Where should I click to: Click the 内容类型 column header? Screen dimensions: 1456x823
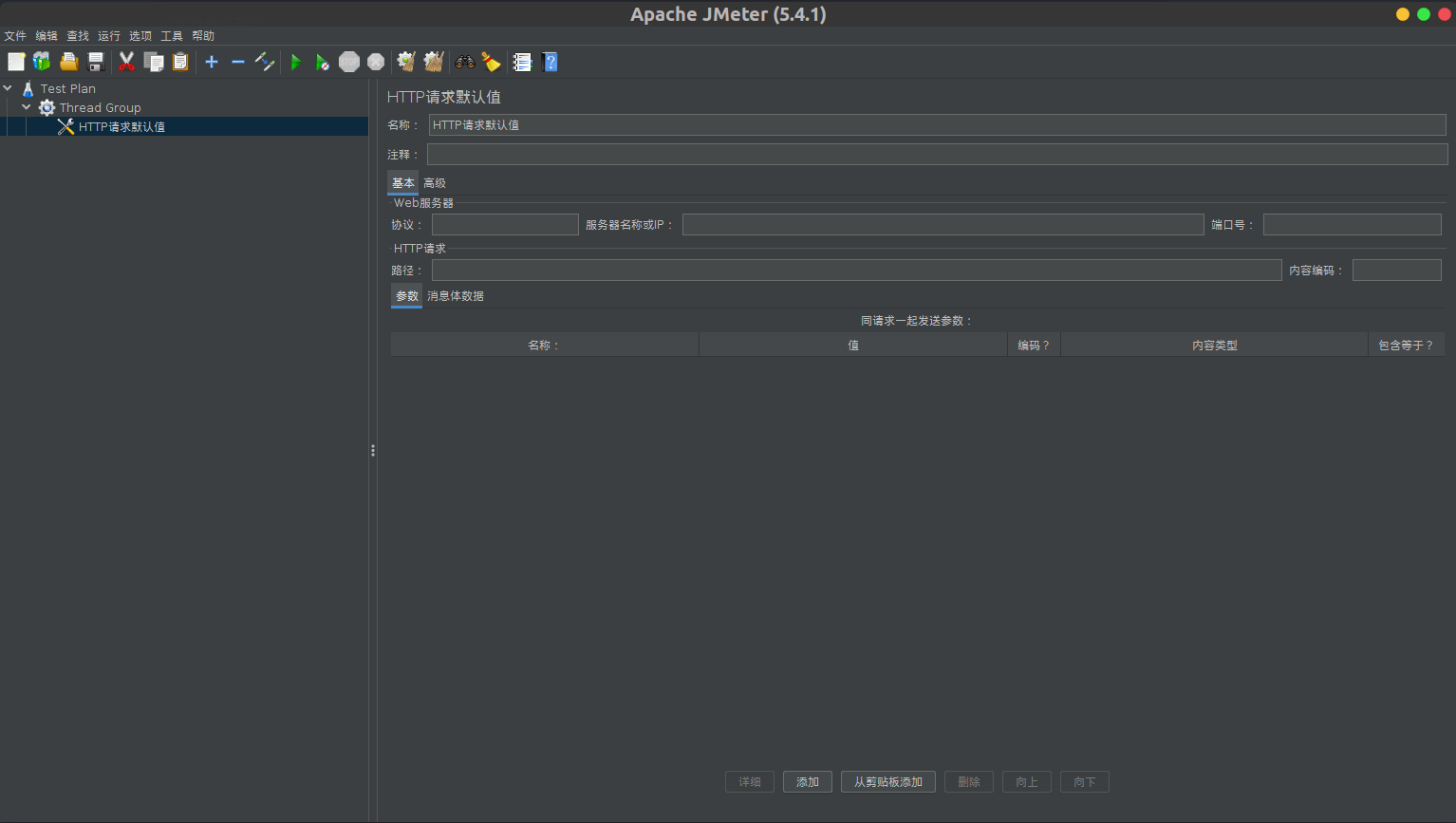click(1214, 346)
